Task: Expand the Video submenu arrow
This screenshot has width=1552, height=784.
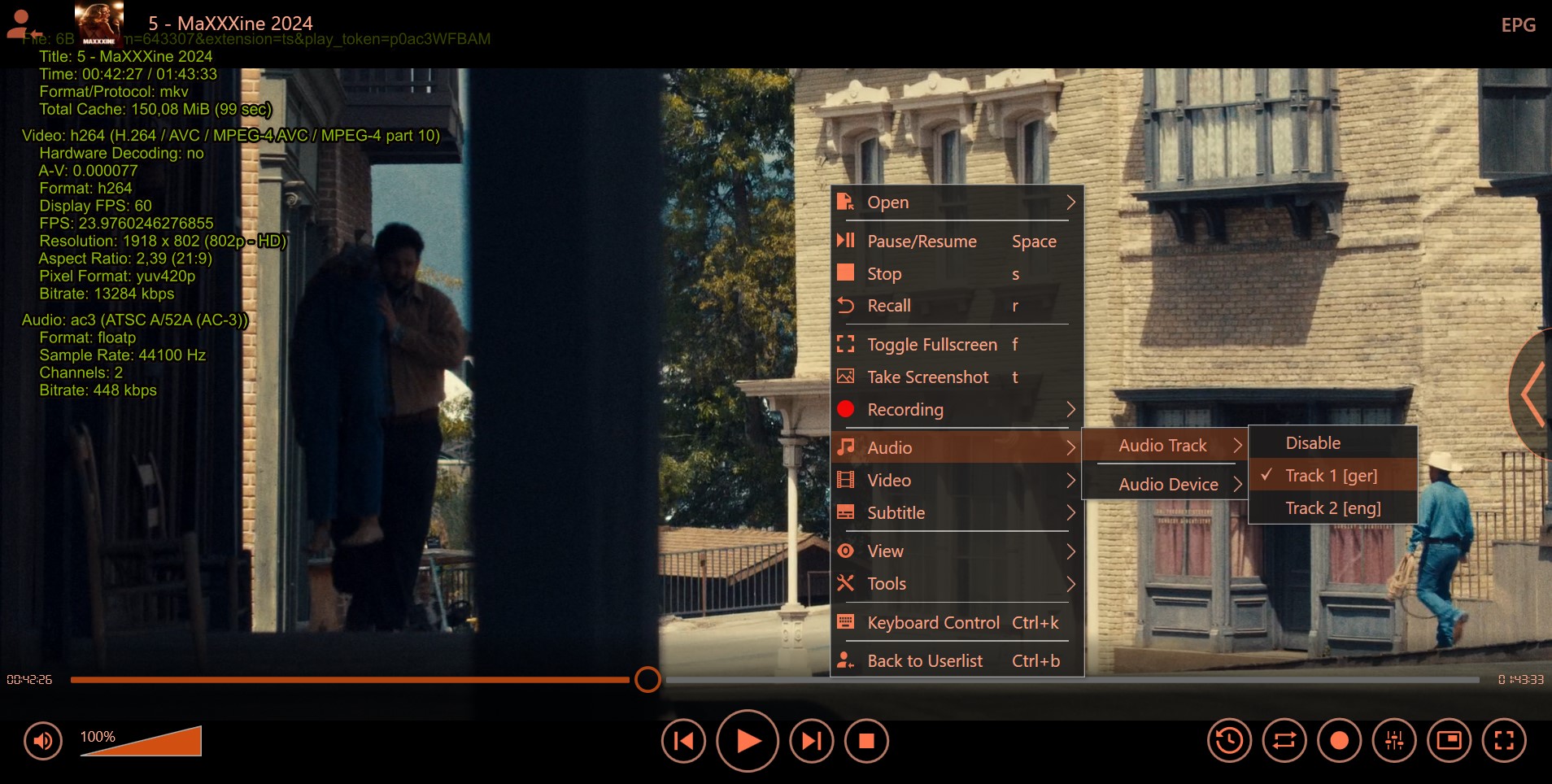Action: tap(1070, 480)
